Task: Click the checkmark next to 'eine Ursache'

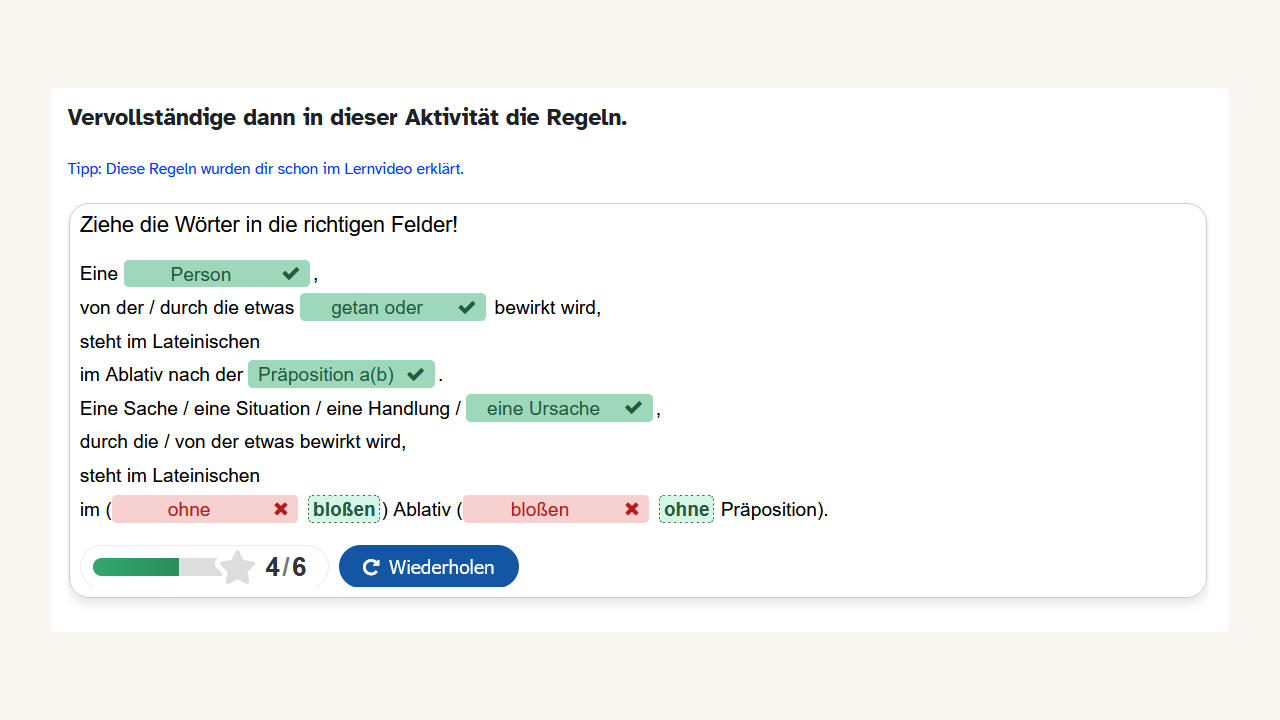Action: (x=634, y=408)
